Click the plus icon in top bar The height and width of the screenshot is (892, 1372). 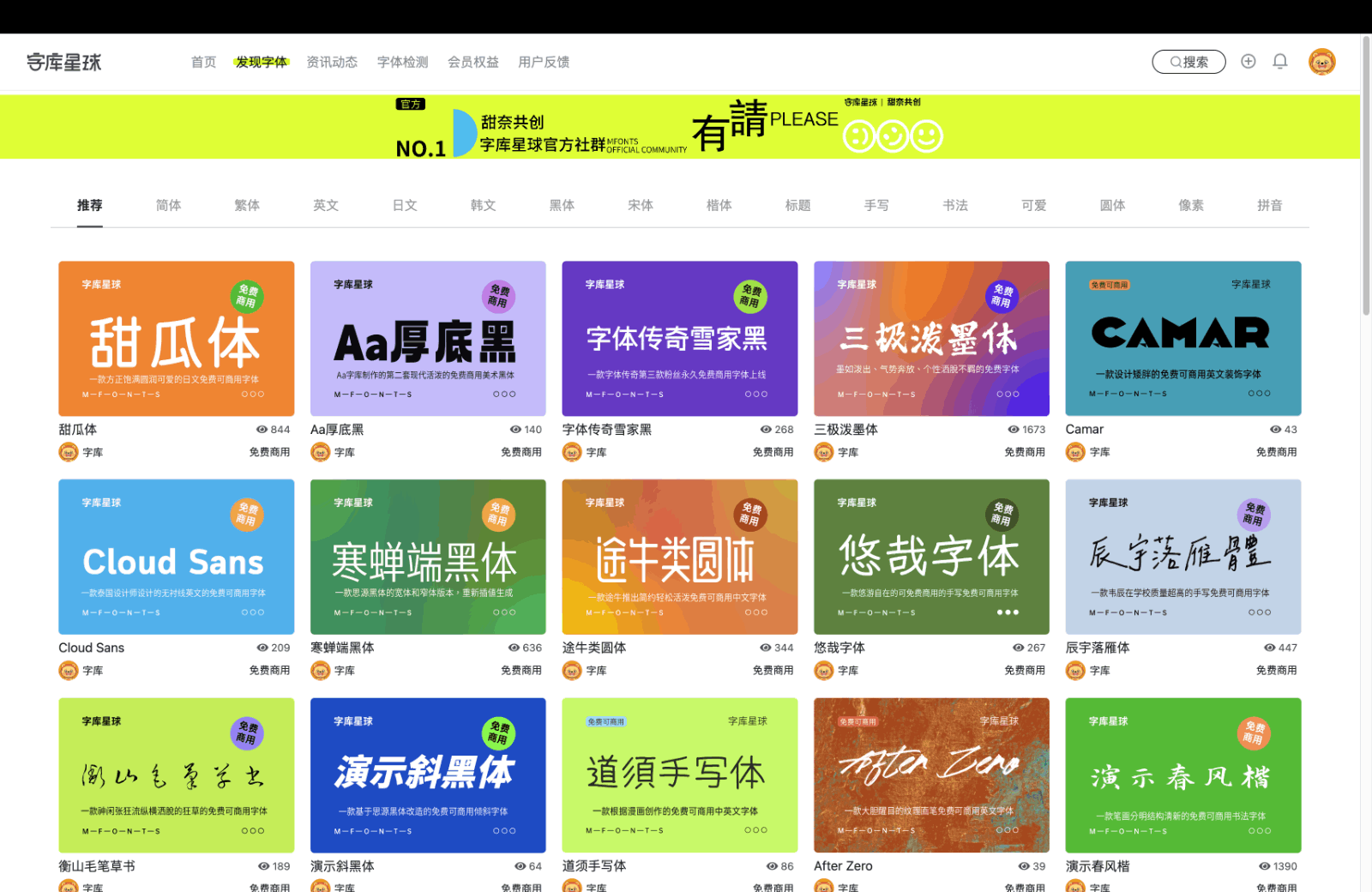click(x=1248, y=62)
